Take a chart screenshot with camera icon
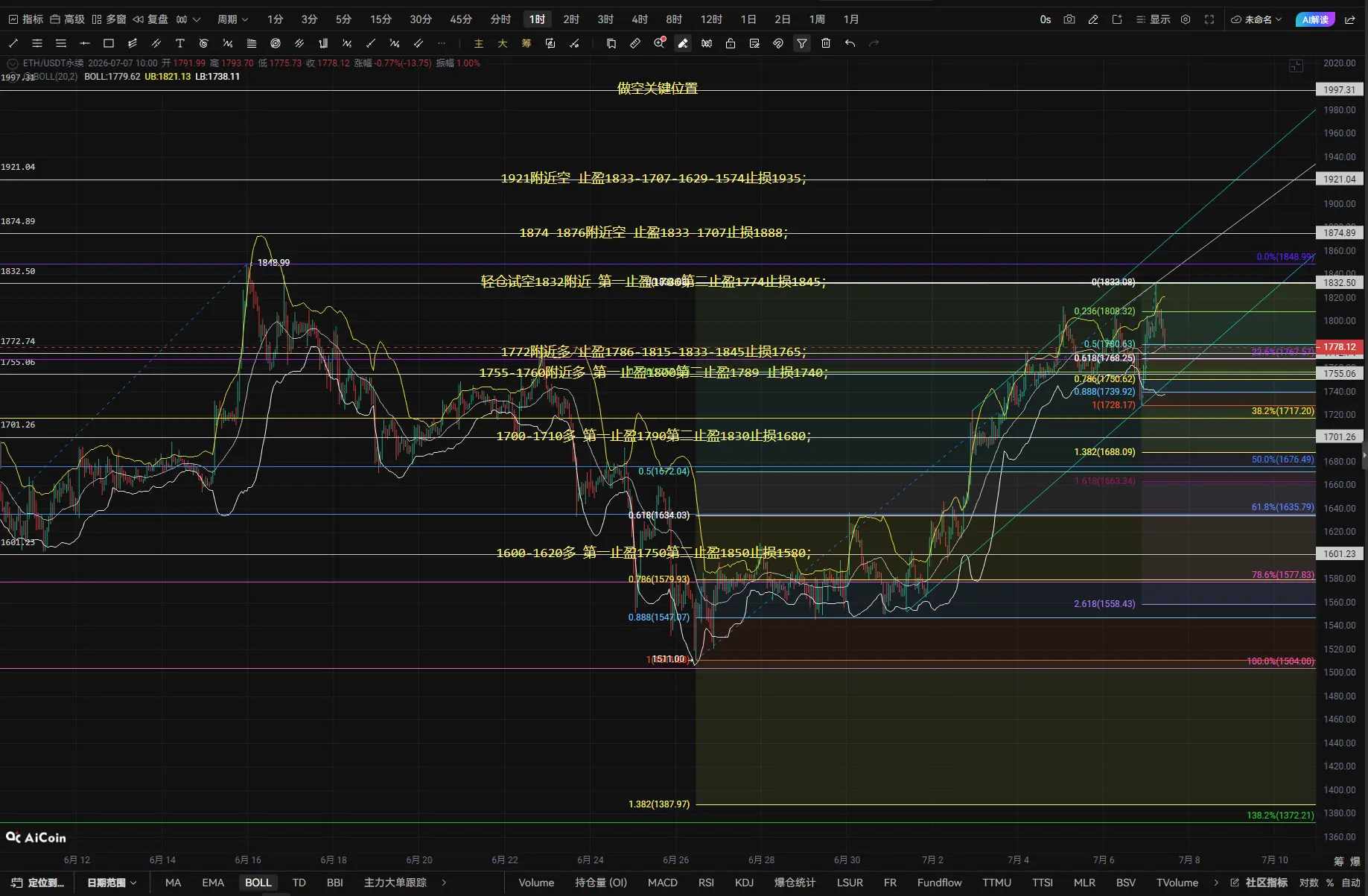The width and height of the screenshot is (1368, 896). [x=1069, y=19]
